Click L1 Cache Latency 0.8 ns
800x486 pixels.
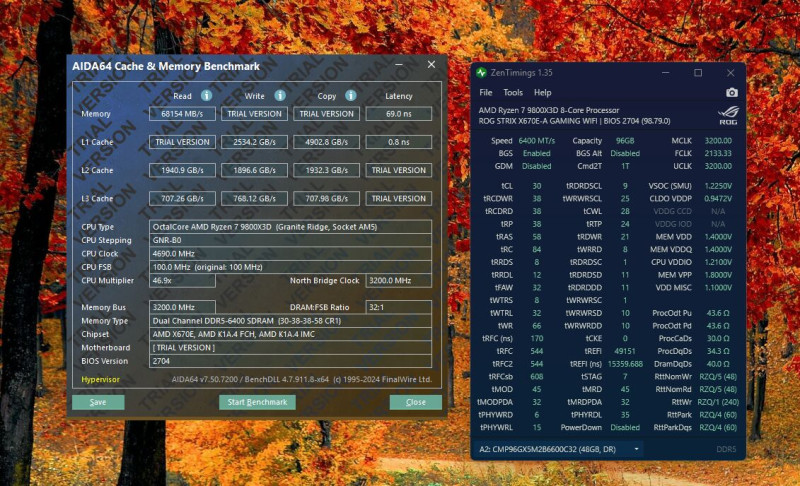(398, 142)
